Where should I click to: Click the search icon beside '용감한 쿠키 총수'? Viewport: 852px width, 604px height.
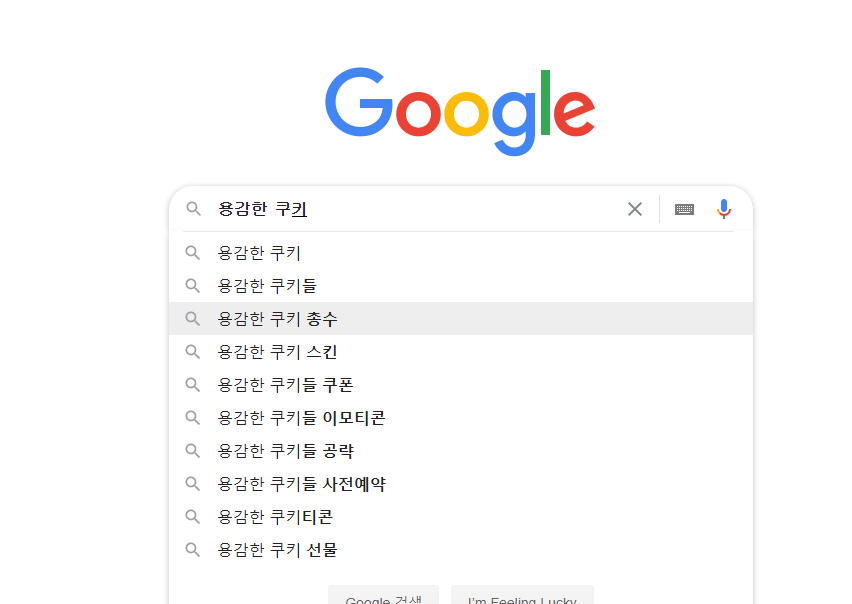coord(193,319)
